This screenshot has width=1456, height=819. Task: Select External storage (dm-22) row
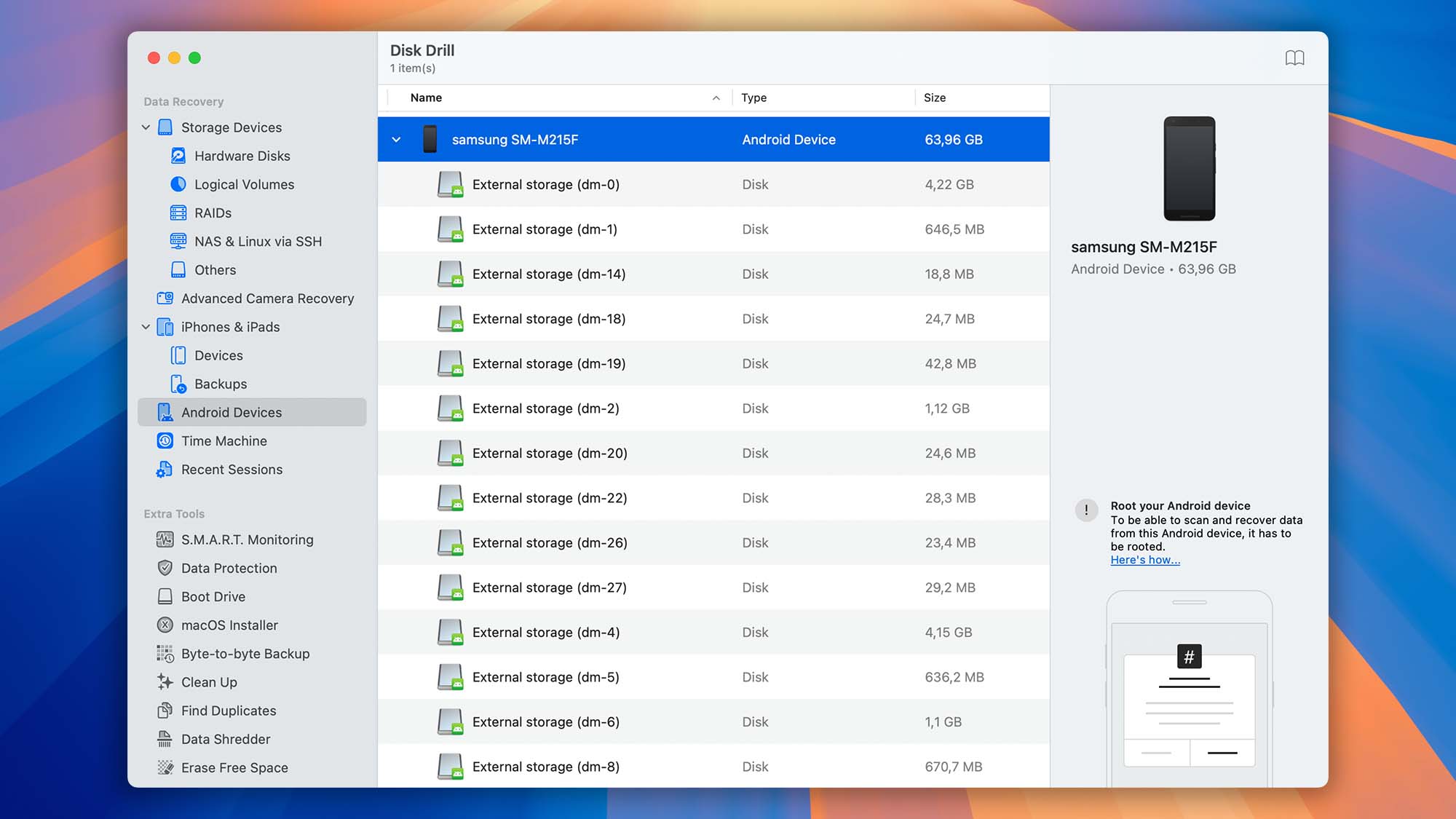713,498
